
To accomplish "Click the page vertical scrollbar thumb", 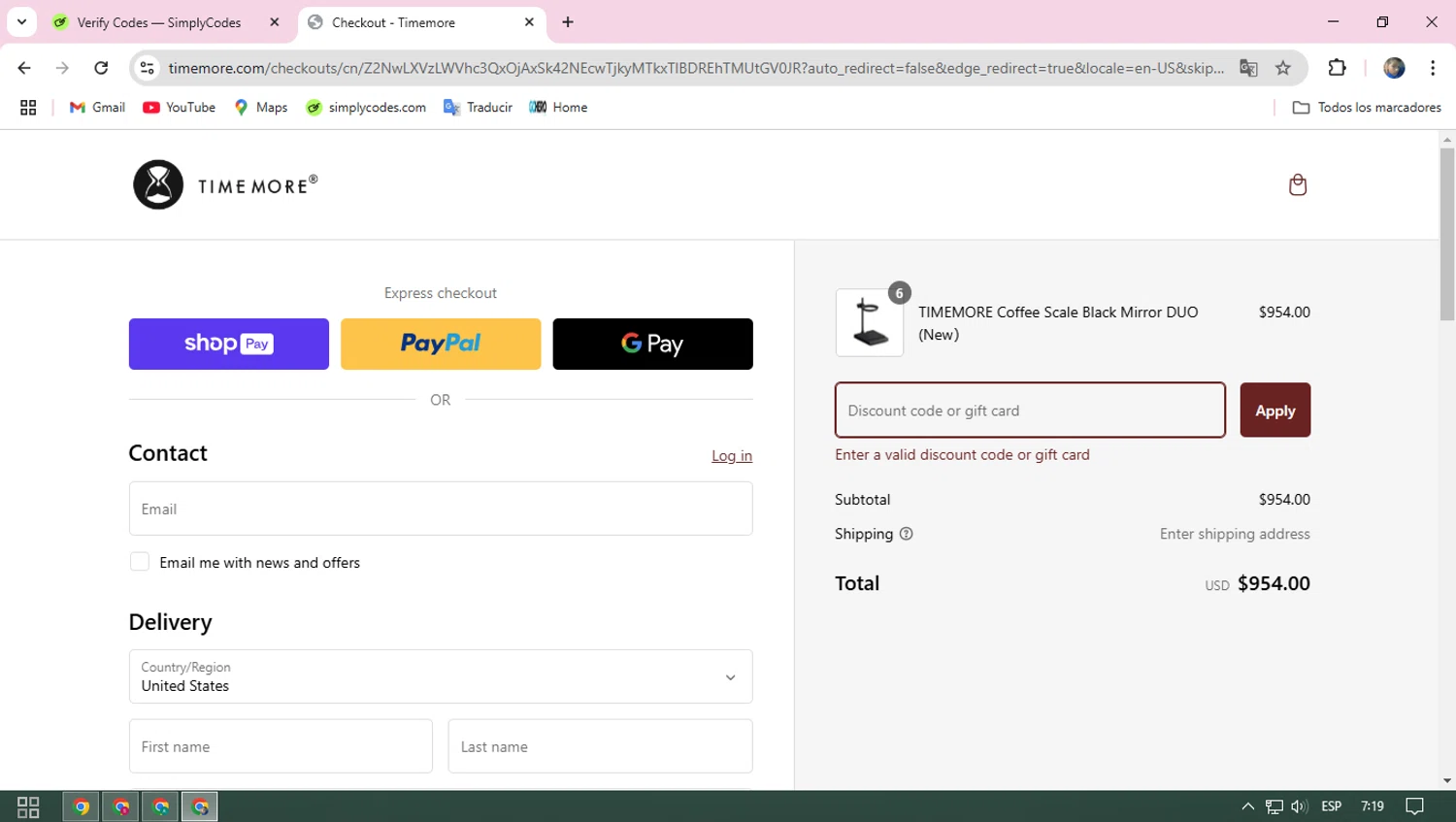I will click(1447, 233).
